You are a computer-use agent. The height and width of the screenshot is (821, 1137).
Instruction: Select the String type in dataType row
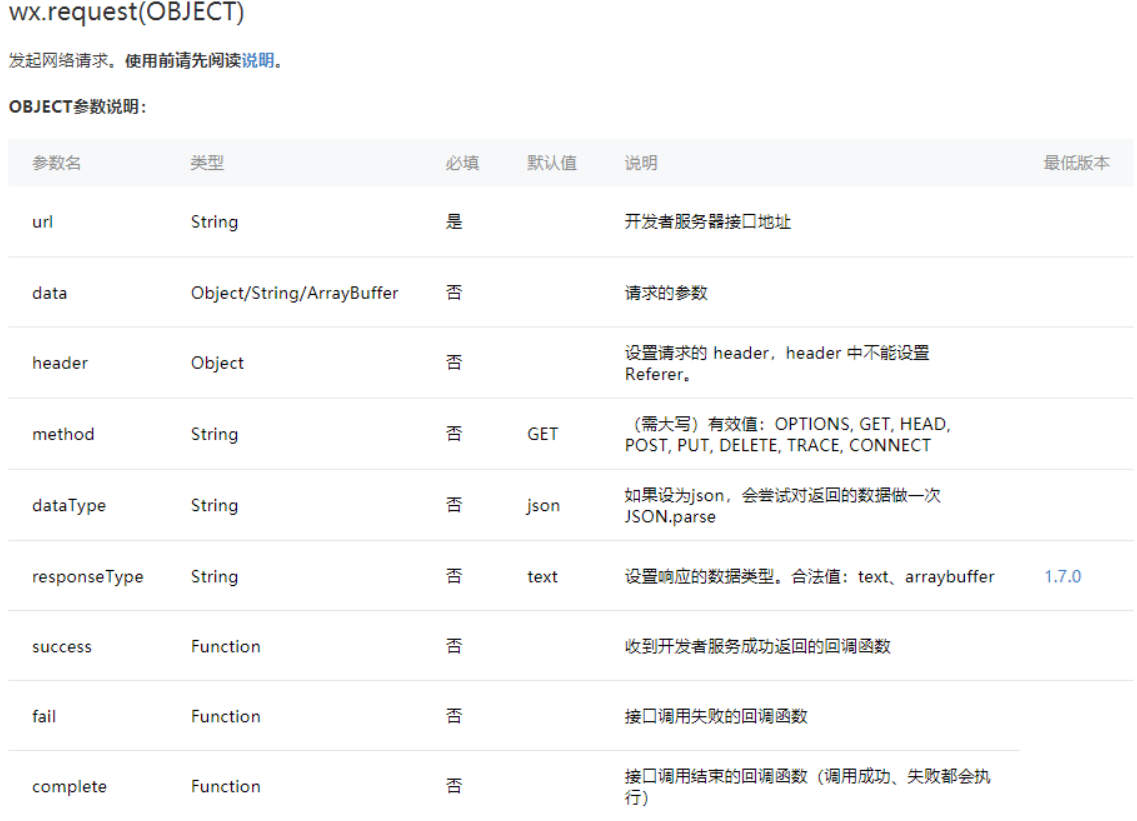tap(215, 506)
